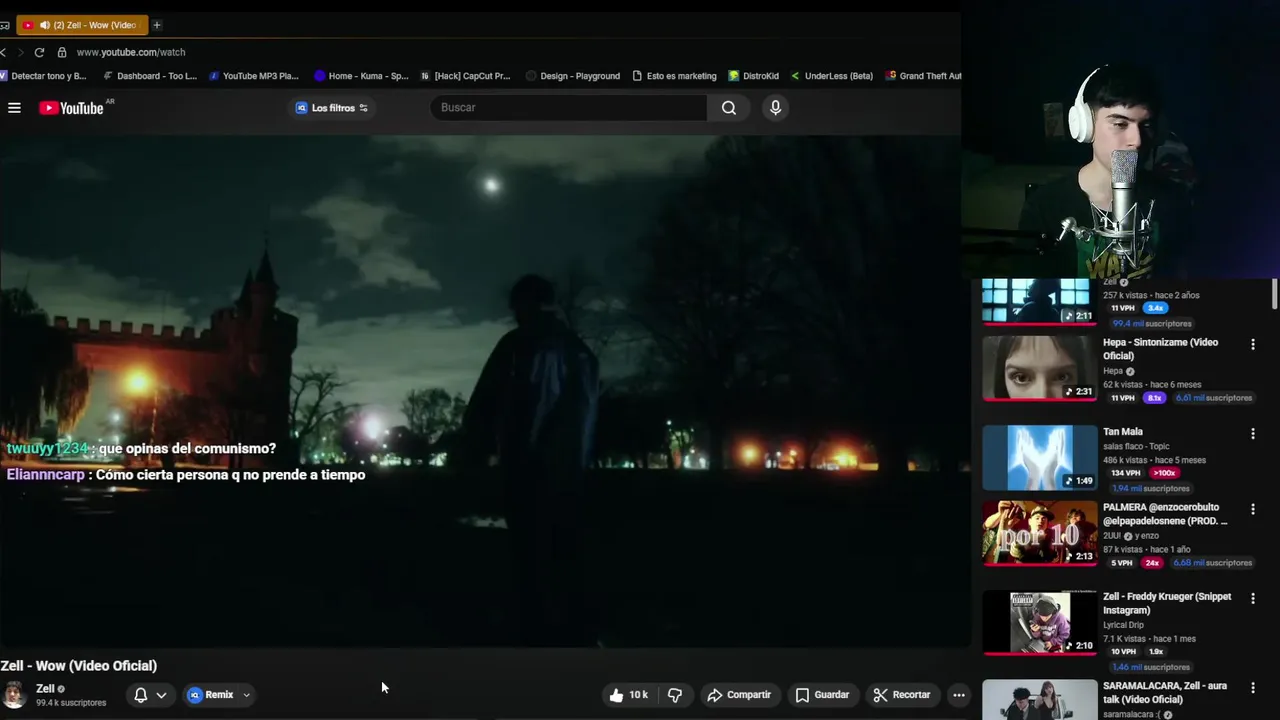Click the >100x badge on Tan Mala

point(1164,473)
